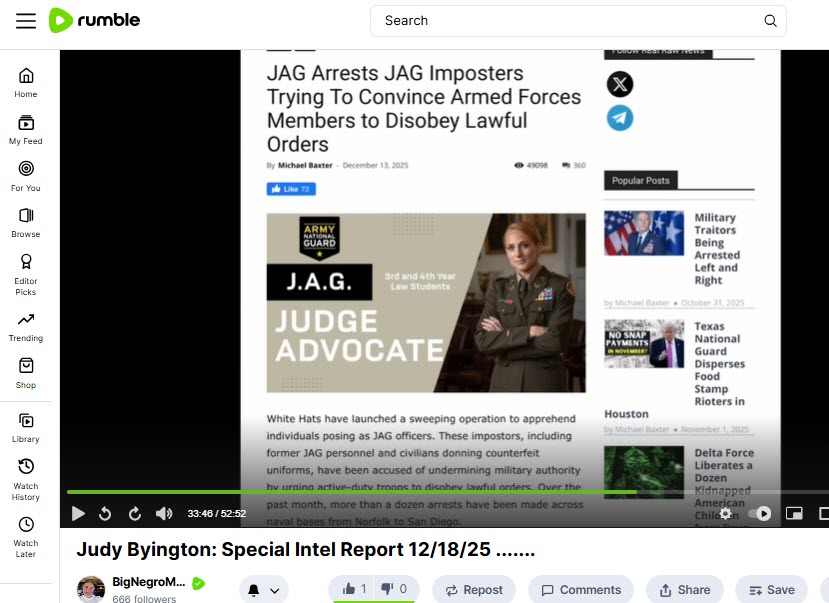Click the NO SNAP PAYMENTS thumbnail

644,344
